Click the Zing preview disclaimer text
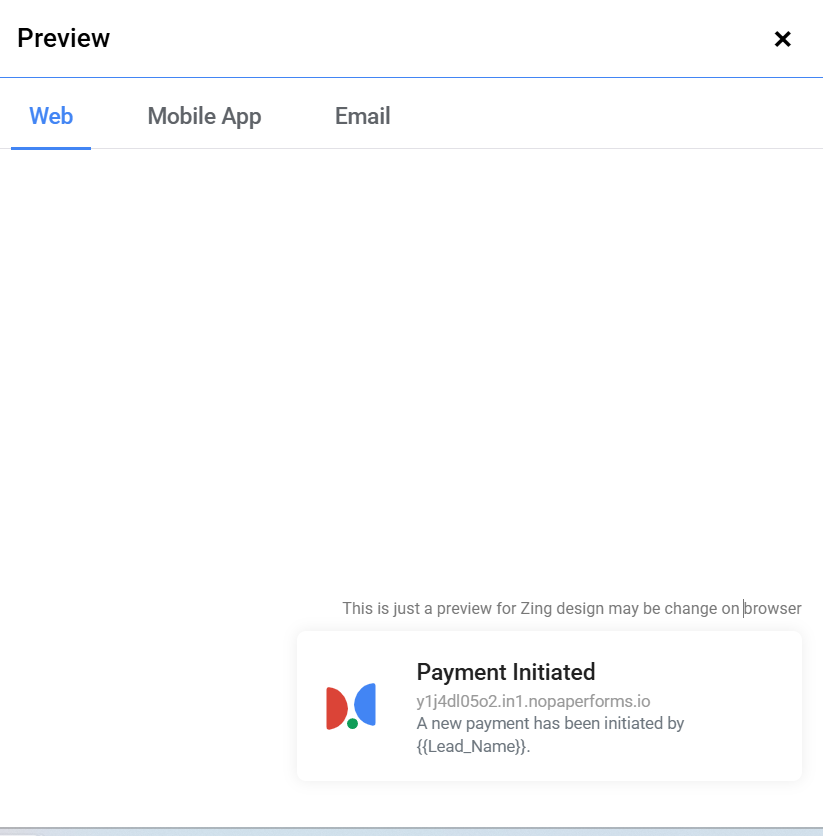The height and width of the screenshot is (836, 823). 571,608
